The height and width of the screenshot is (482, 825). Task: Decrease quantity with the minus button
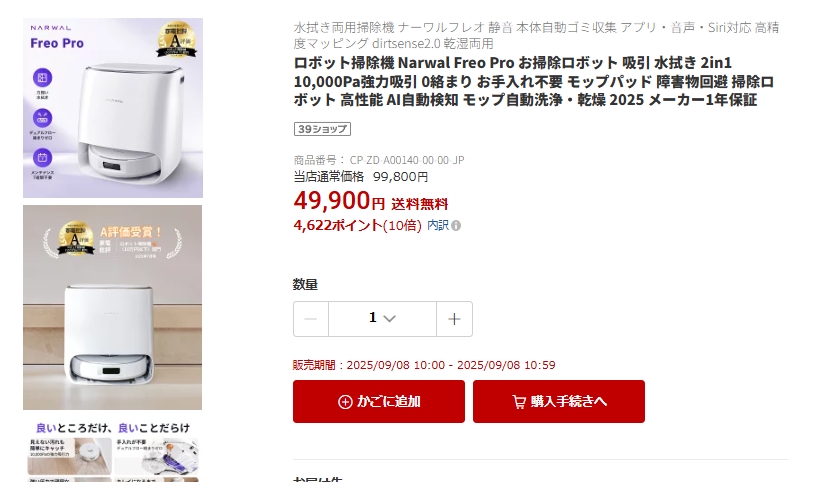pos(311,319)
